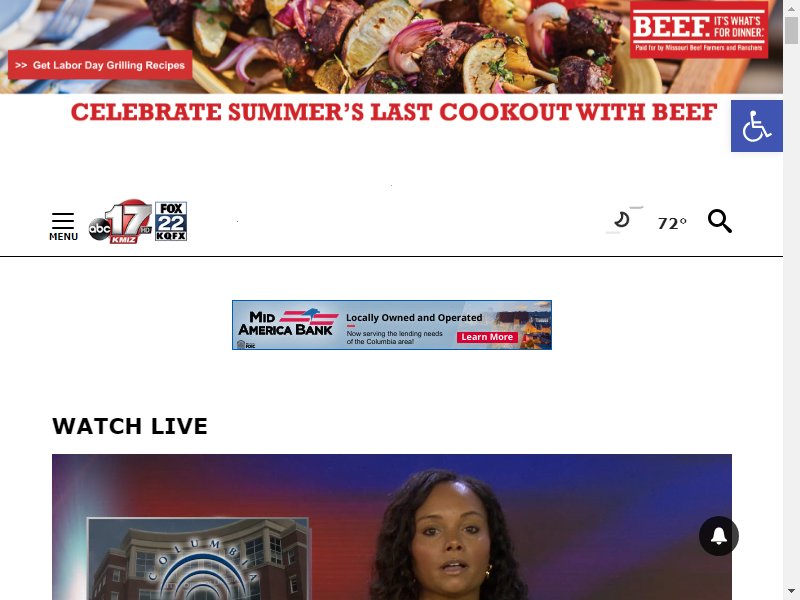This screenshot has height=600, width=800.
Task: Click the Celebrate Summer's Last Cookout headline
Action: coord(394,112)
